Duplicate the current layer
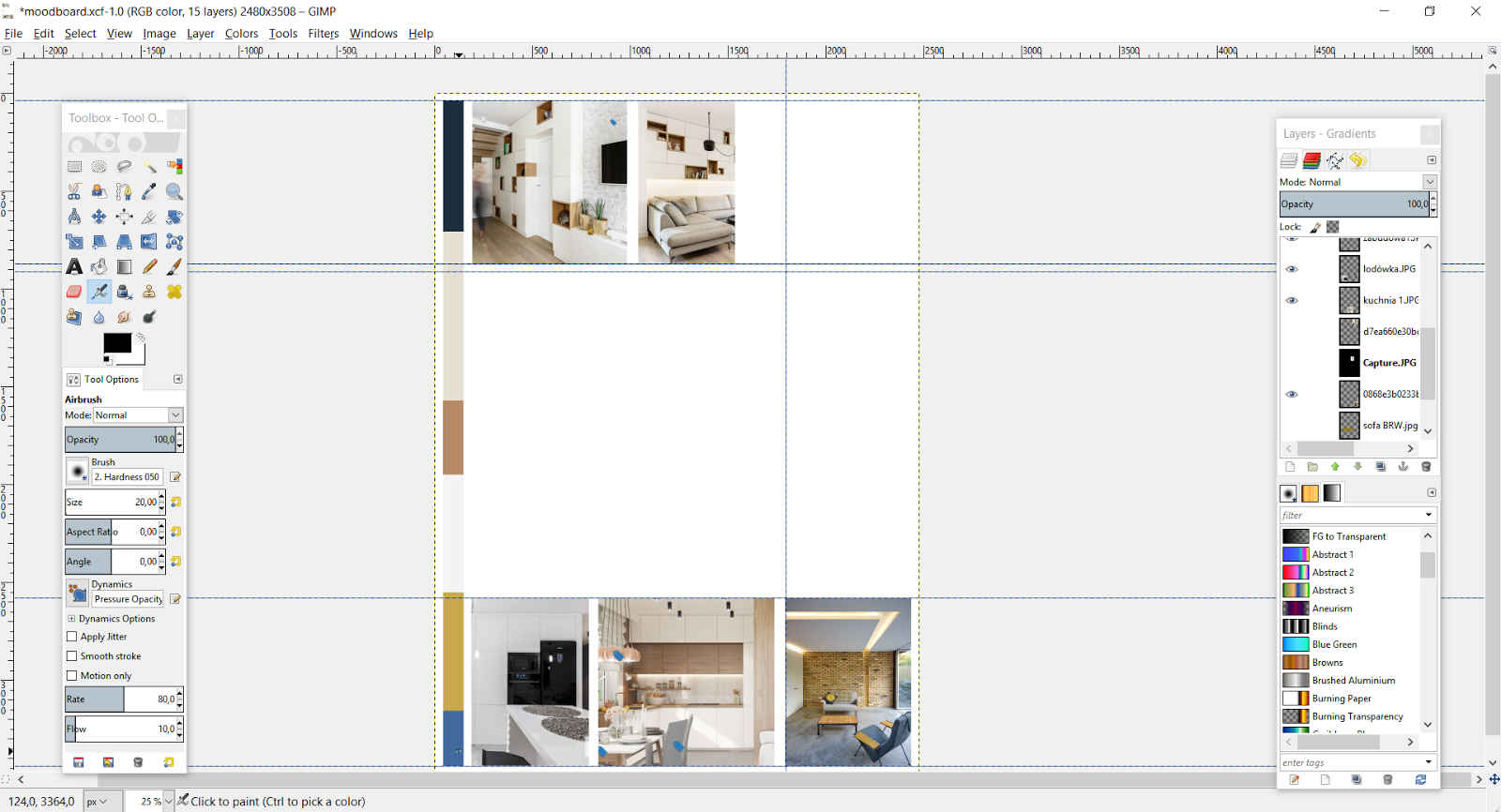Screen dimensions: 1501x812 pos(1381,467)
